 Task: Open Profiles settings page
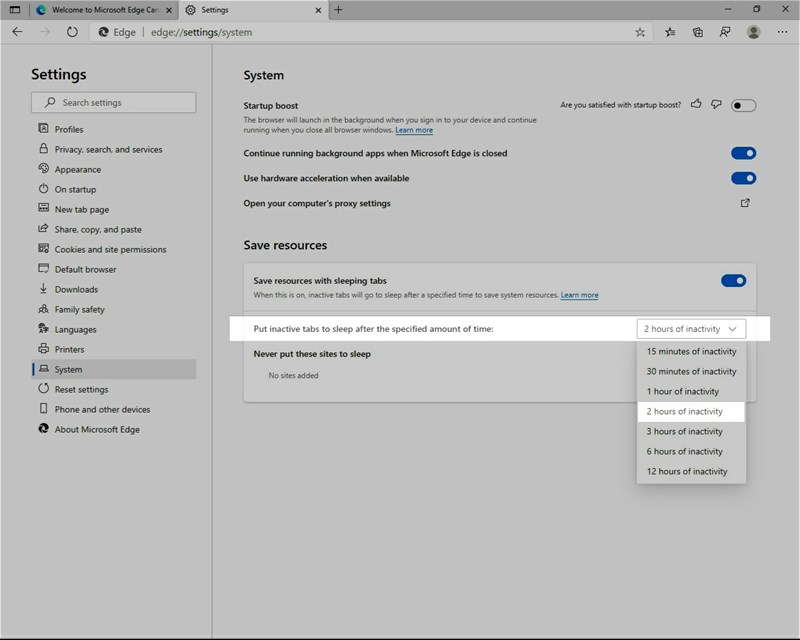[113, 129]
